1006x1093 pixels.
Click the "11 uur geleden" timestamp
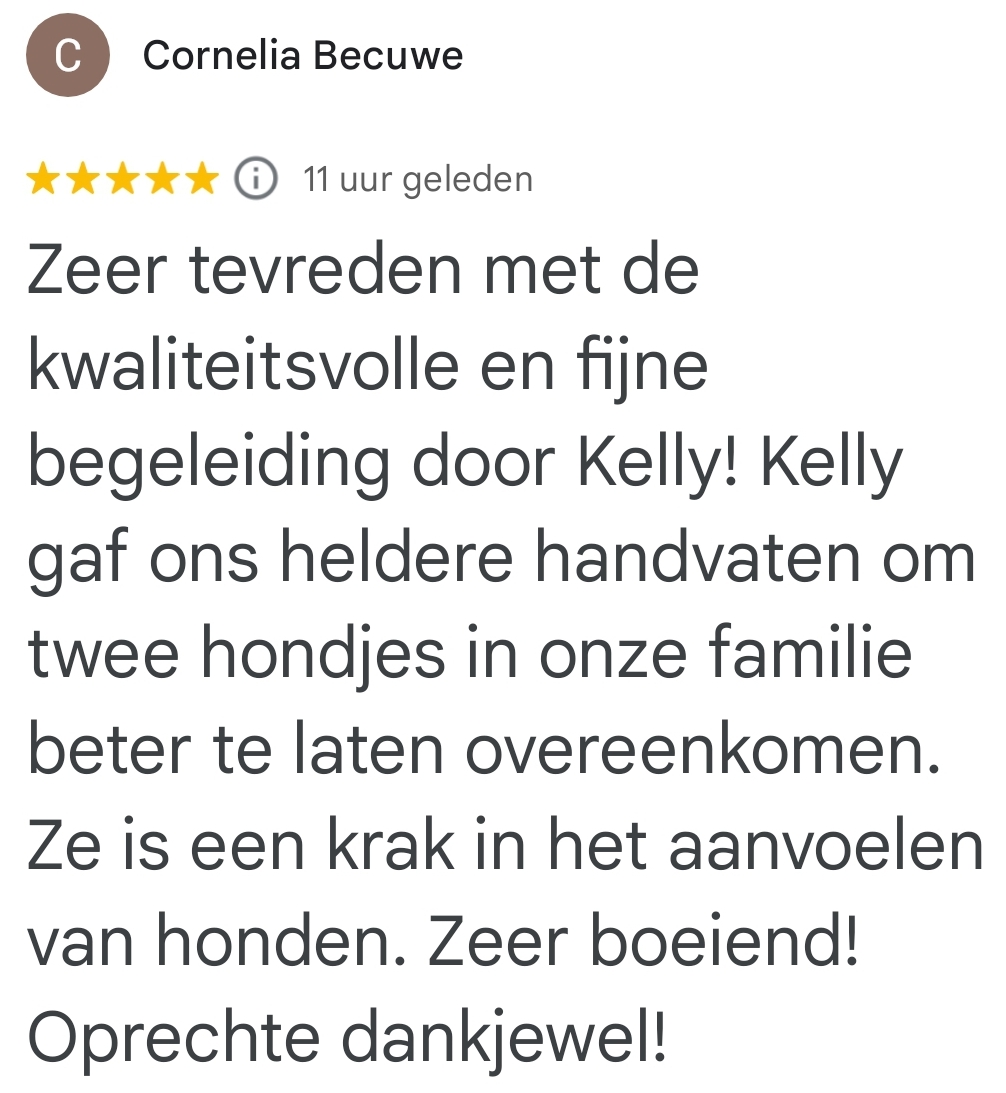point(418,180)
